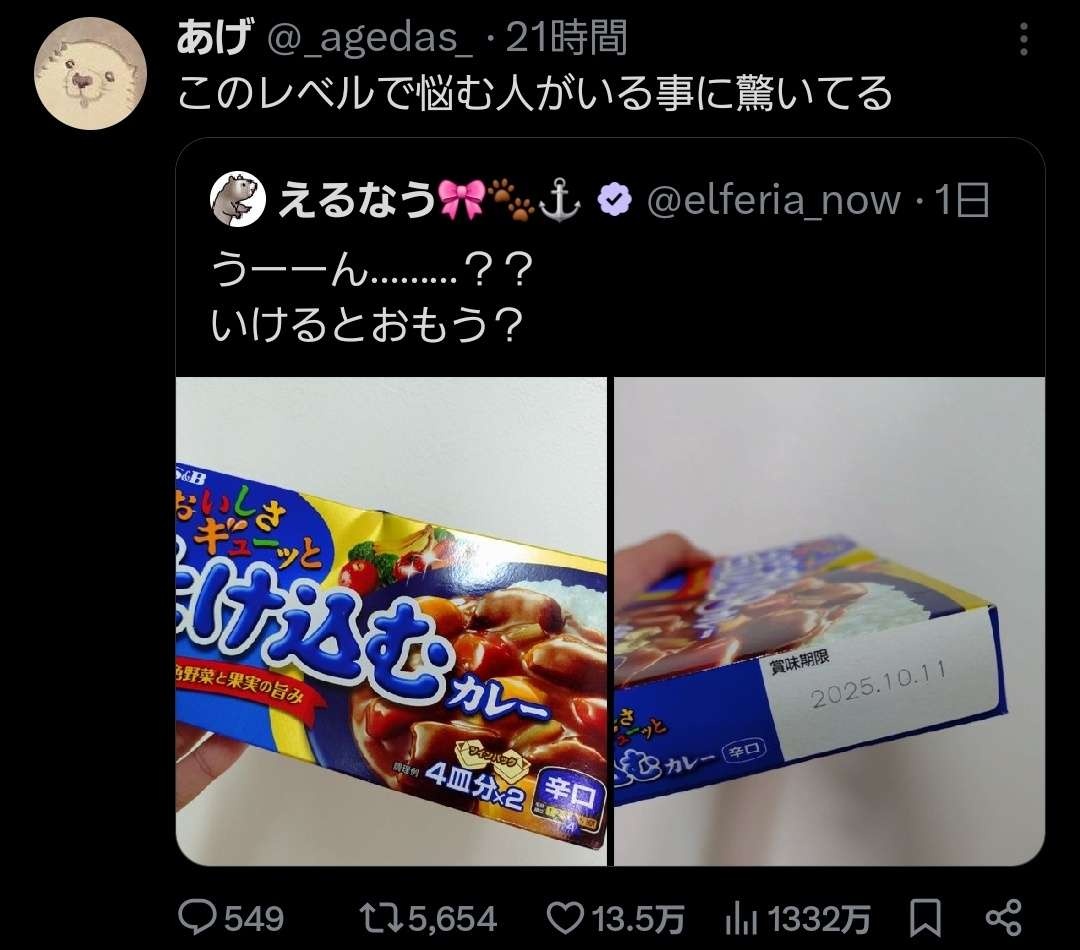Click the reply speech bubble icon
Screen dimensions: 1080x950
pyautogui.click(x=197, y=918)
